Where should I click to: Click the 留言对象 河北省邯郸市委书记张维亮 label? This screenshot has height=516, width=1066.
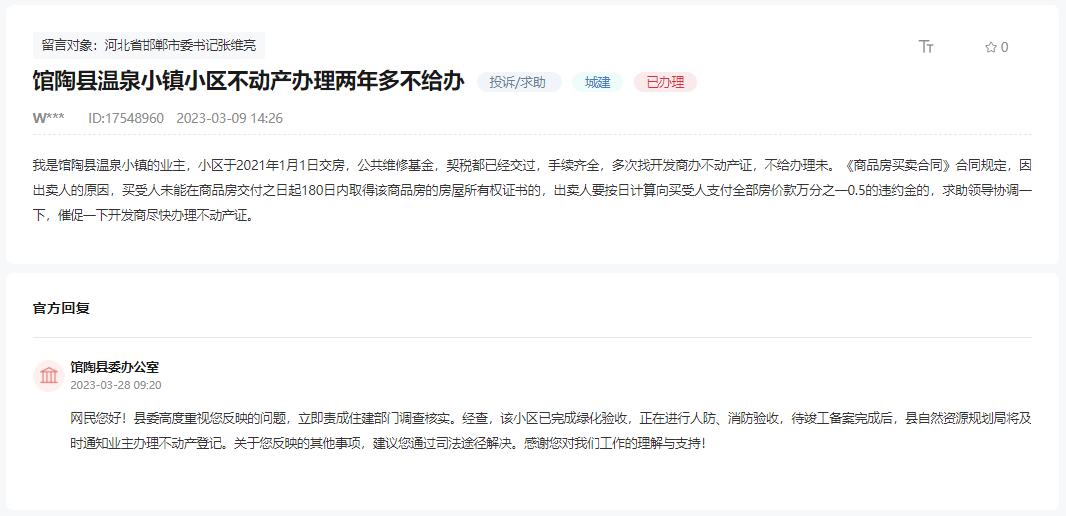coord(149,46)
